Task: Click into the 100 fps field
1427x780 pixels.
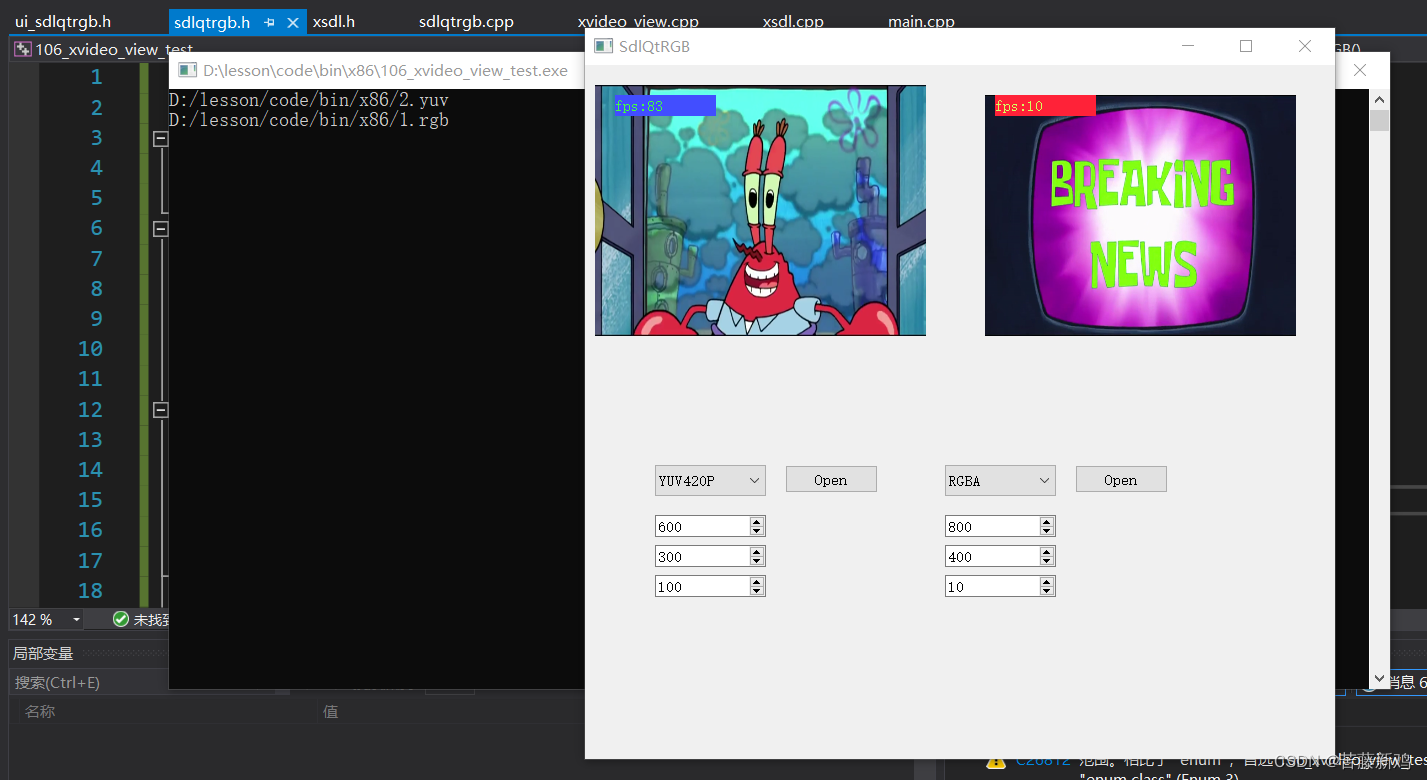Action: (703, 587)
